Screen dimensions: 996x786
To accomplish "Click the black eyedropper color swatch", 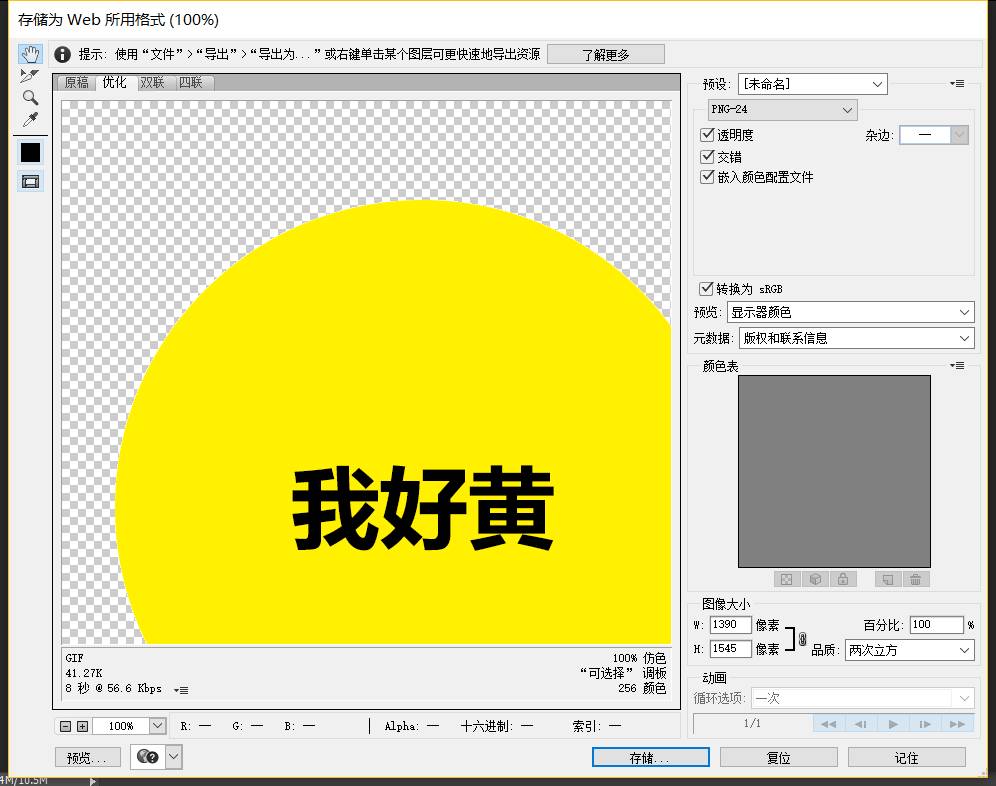I will (30, 152).
